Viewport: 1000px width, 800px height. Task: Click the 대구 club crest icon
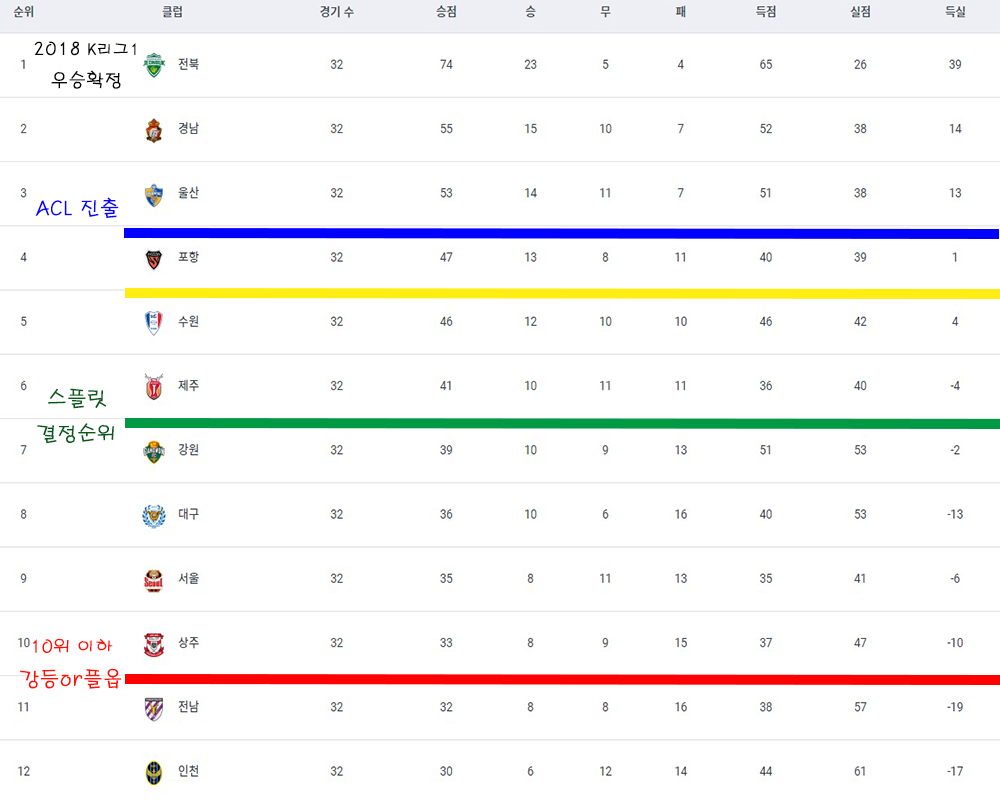[153, 515]
